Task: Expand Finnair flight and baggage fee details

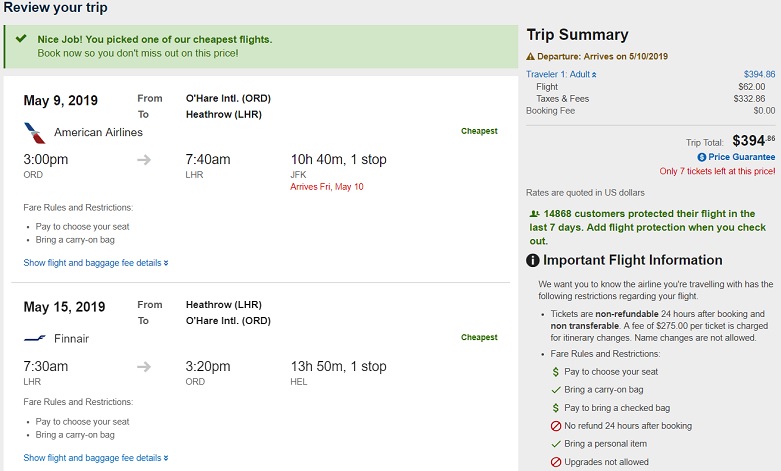Action: (x=96, y=458)
